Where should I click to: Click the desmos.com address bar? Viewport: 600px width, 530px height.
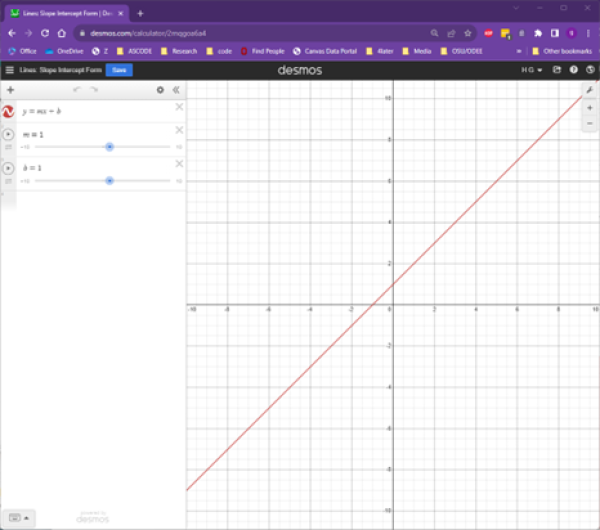(x=253, y=33)
